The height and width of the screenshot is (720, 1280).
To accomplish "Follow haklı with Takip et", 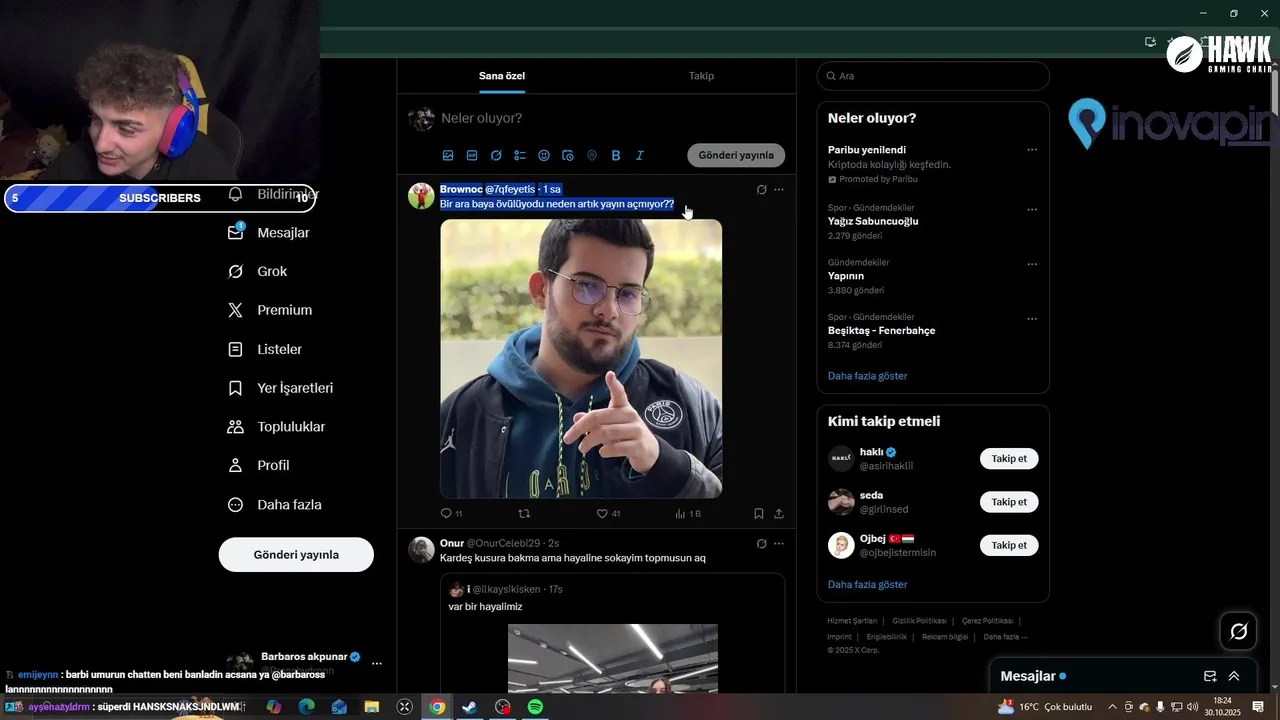I will pos(1009,459).
